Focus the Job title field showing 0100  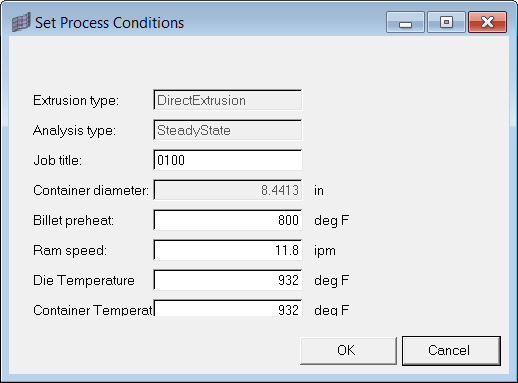click(228, 160)
